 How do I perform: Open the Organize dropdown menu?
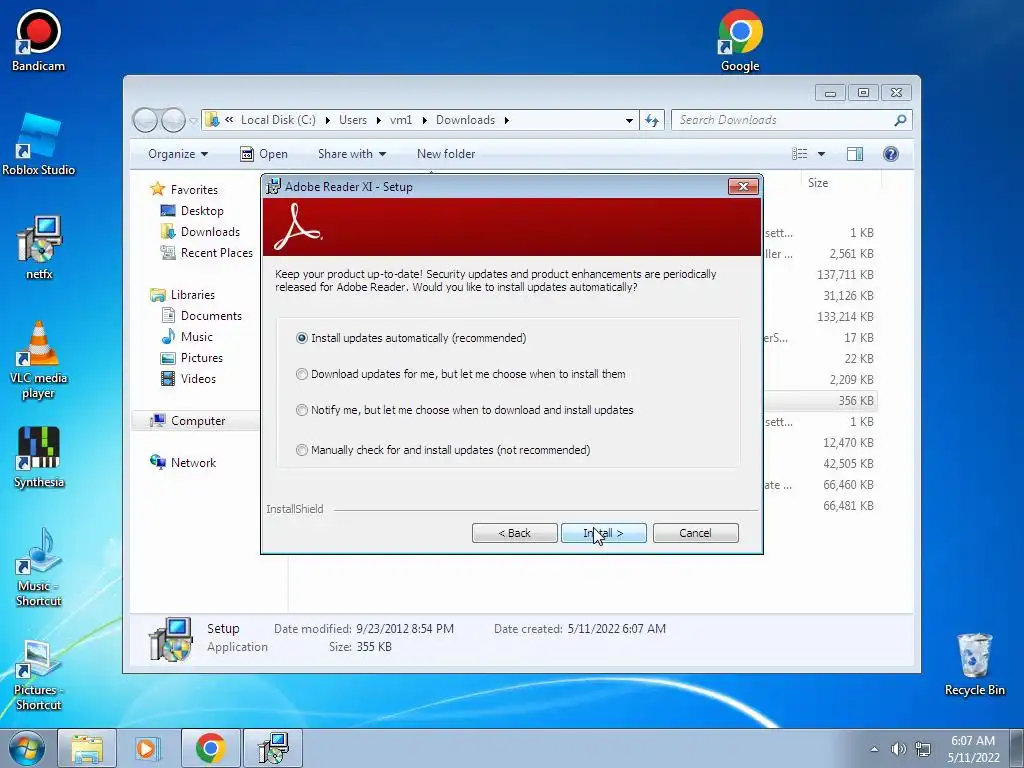[178, 154]
